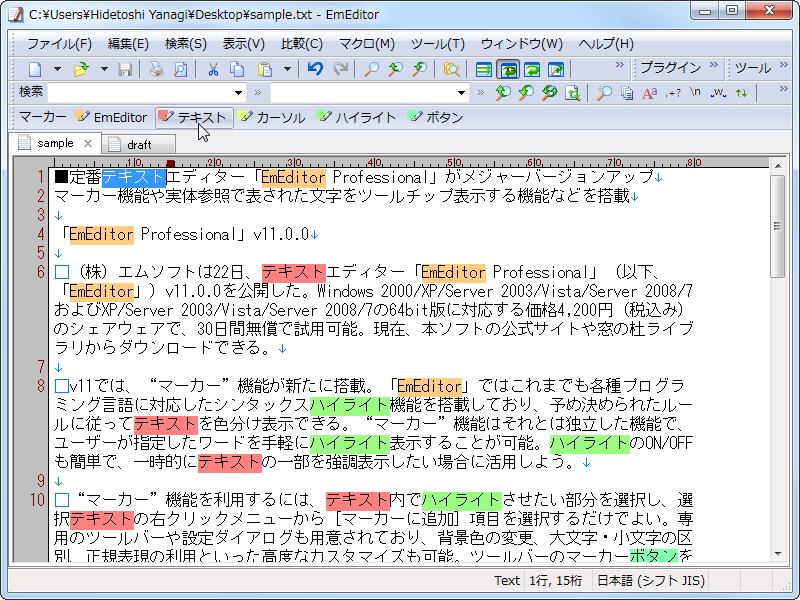This screenshot has height=600, width=800.
Task: Open the ヘルプ(H) menu
Action: coord(606,44)
